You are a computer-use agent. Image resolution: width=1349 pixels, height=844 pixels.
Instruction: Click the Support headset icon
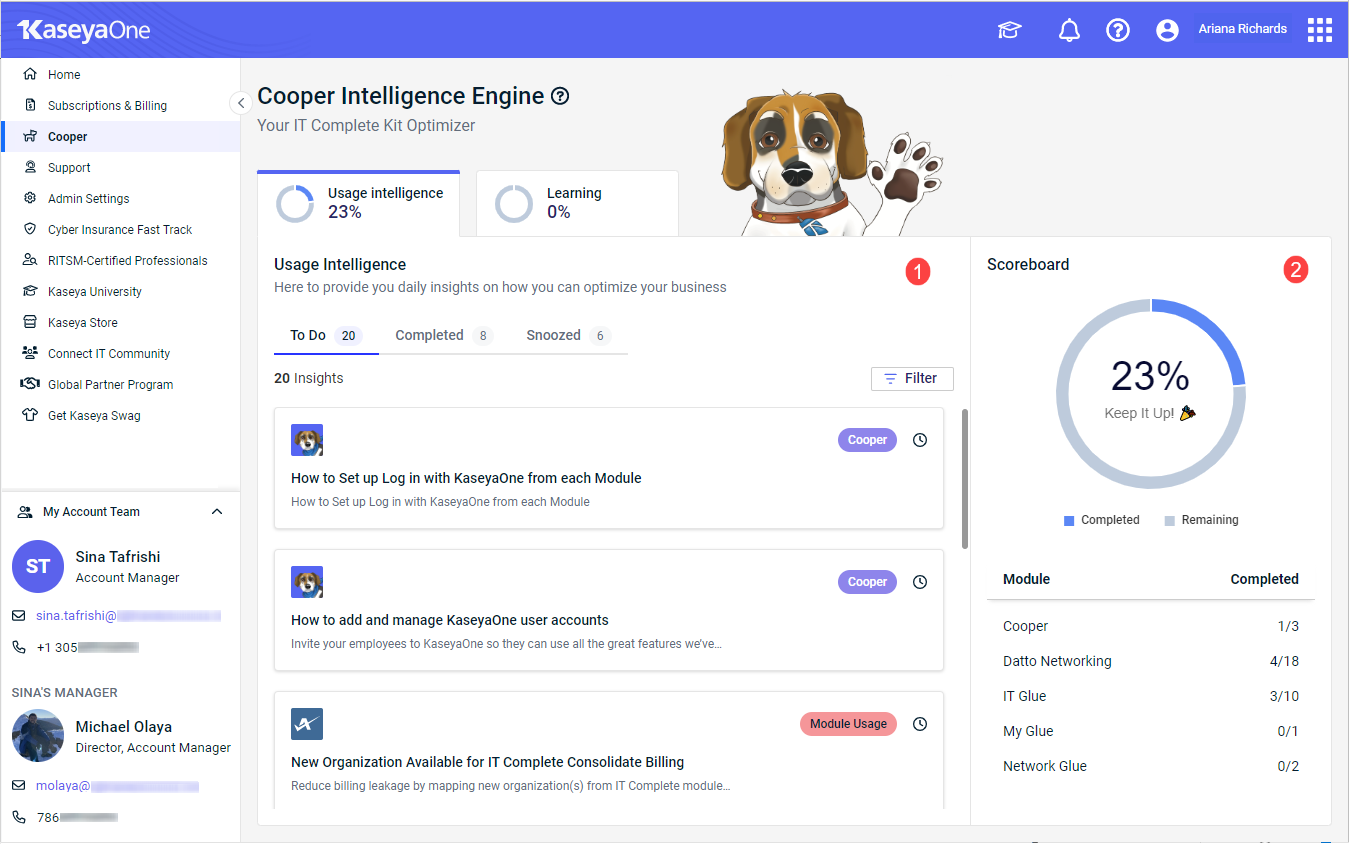[x=30, y=167]
